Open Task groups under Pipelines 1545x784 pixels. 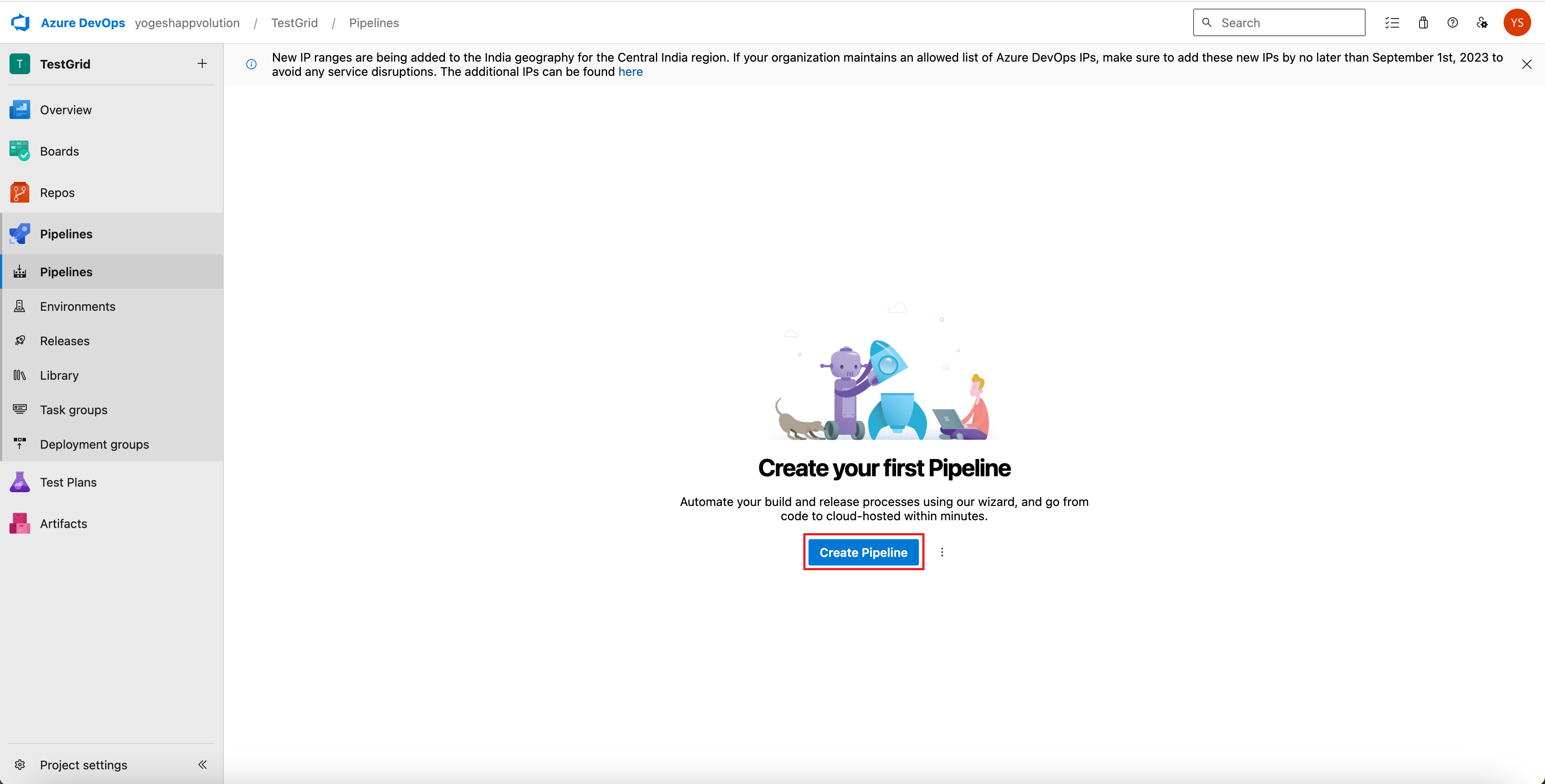pyautogui.click(x=112, y=409)
